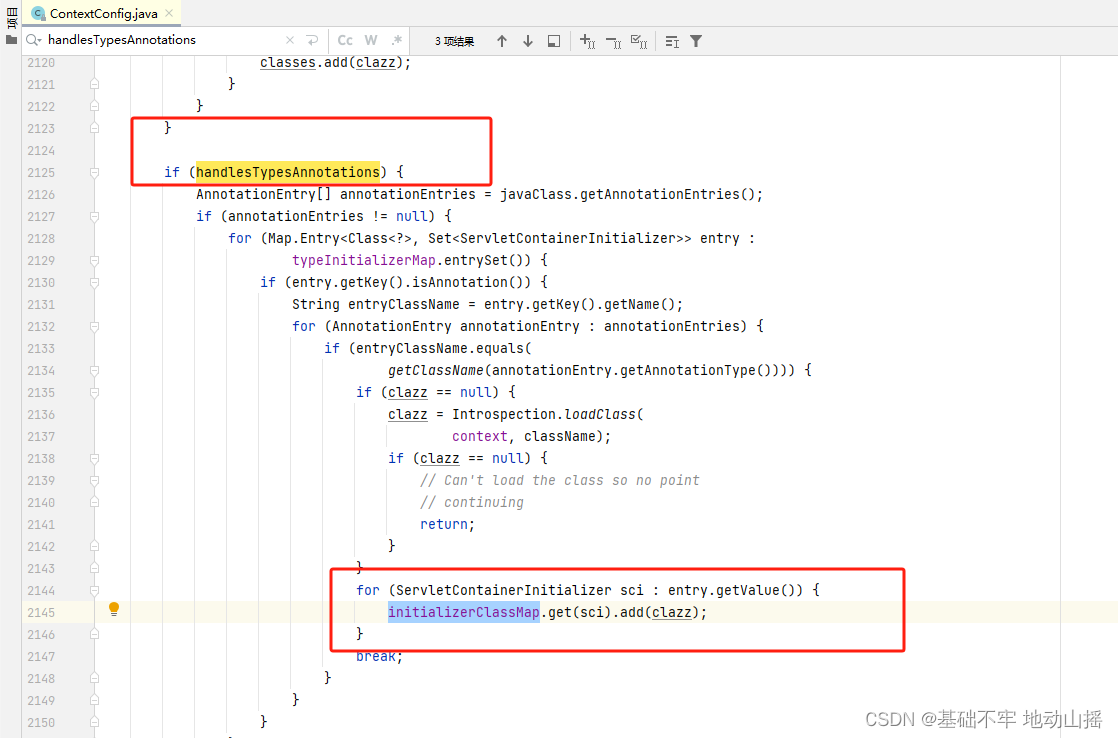1118x738 pixels.
Task: Select all found occurrences
Action: point(640,40)
